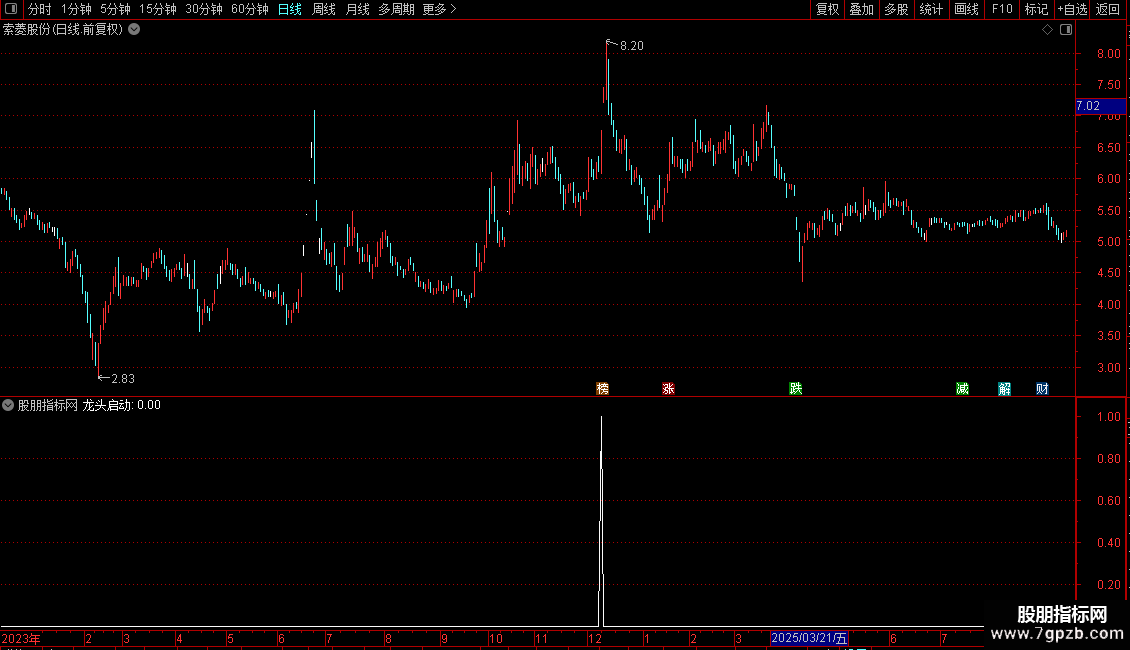Click the 跌 event marker icon
The height and width of the screenshot is (650, 1130).
click(x=796, y=388)
